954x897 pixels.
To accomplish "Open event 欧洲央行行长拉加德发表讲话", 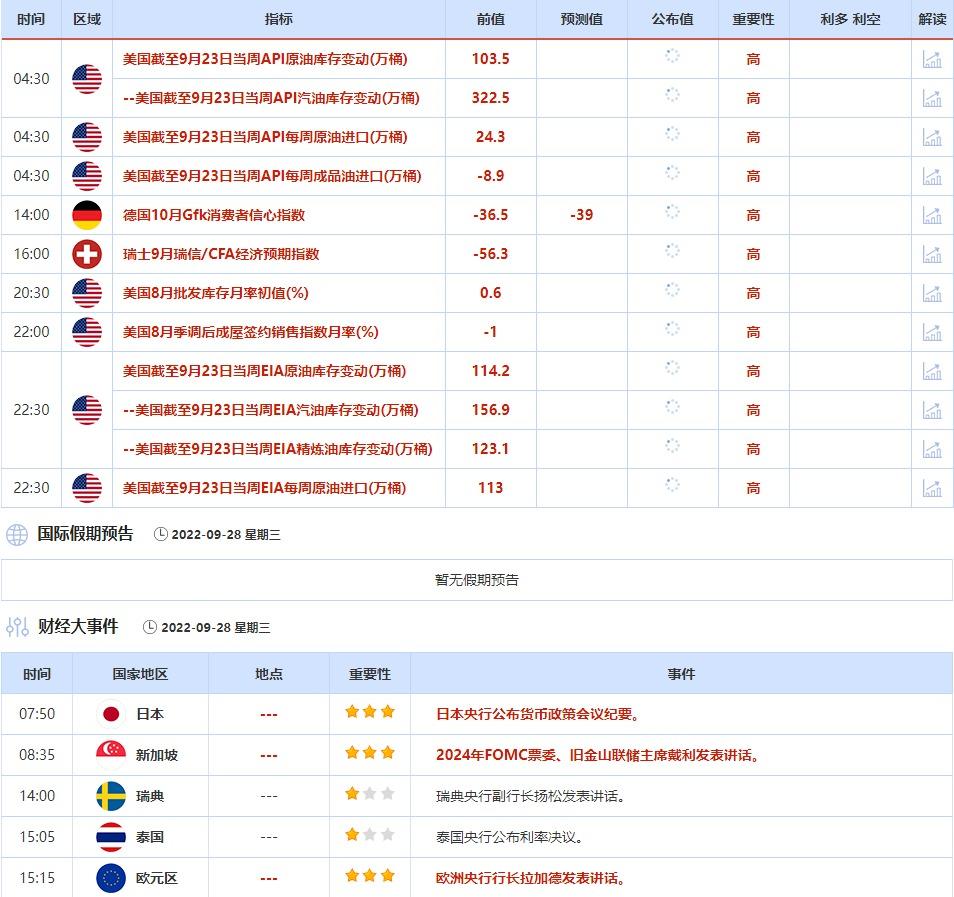I will pyautogui.click(x=531, y=878).
